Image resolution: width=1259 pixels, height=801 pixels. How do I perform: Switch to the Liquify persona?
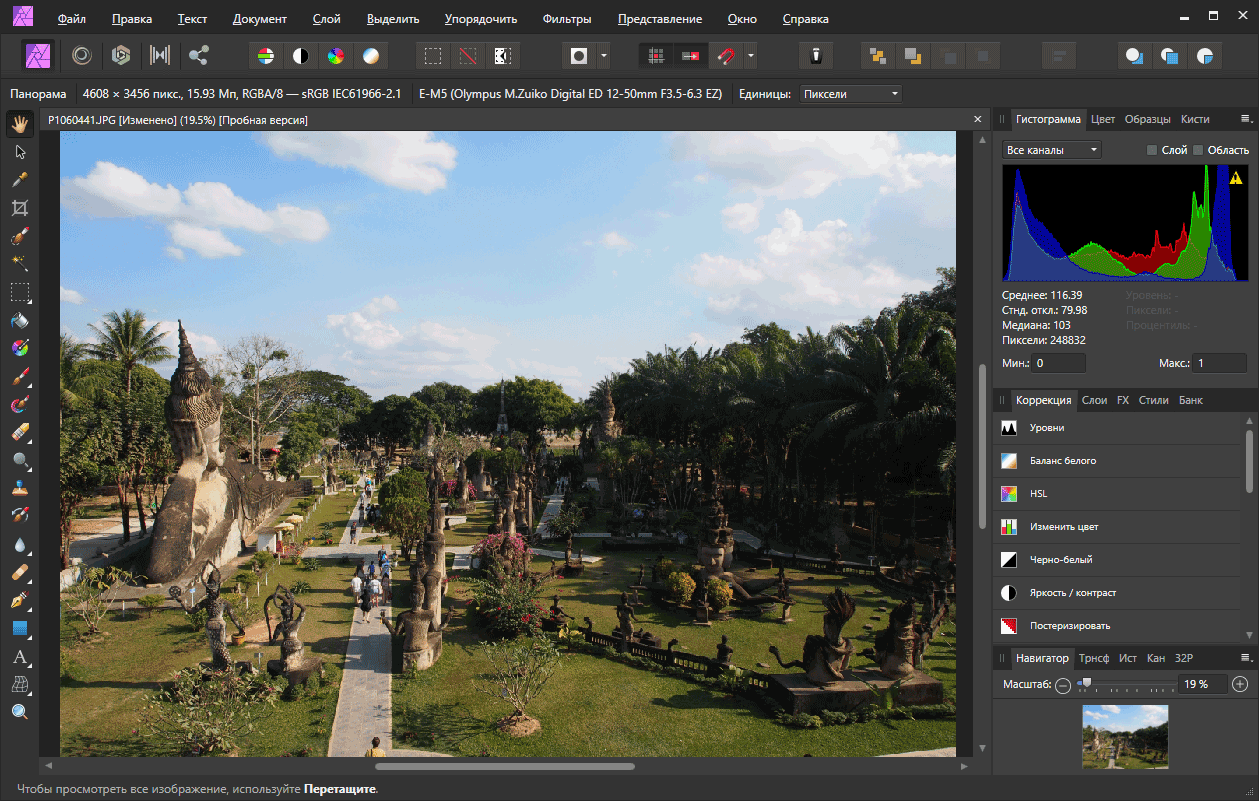81,56
